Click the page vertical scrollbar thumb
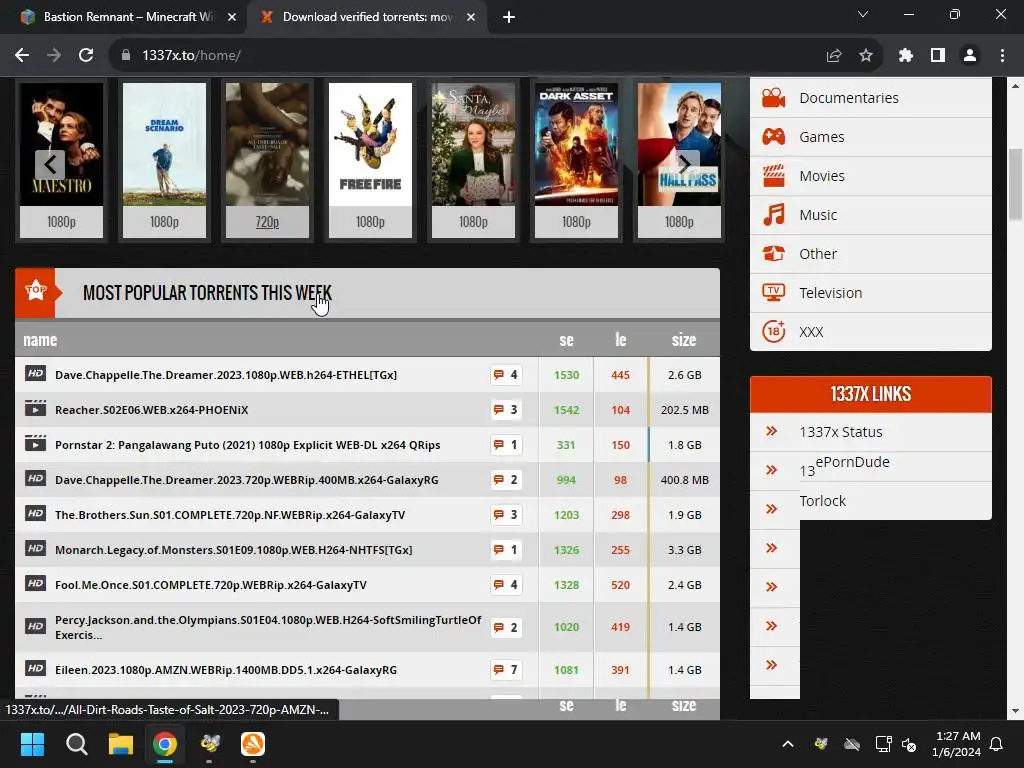Image resolution: width=1024 pixels, height=768 pixels. coord(1016,185)
